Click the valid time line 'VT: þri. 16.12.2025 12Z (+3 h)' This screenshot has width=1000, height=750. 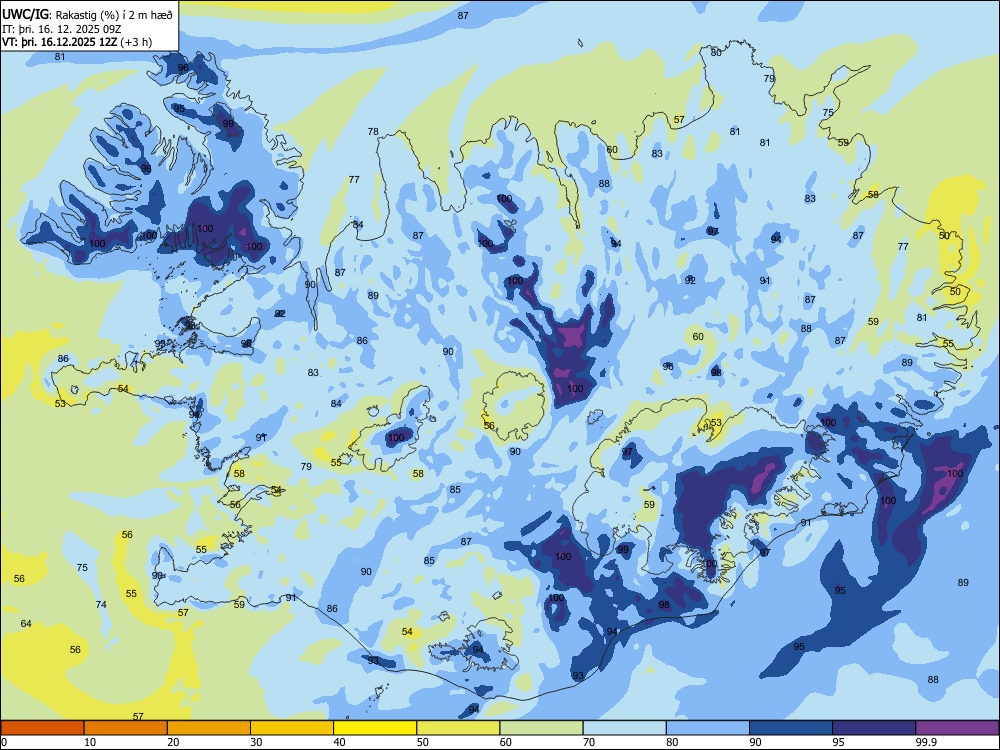coord(77,43)
